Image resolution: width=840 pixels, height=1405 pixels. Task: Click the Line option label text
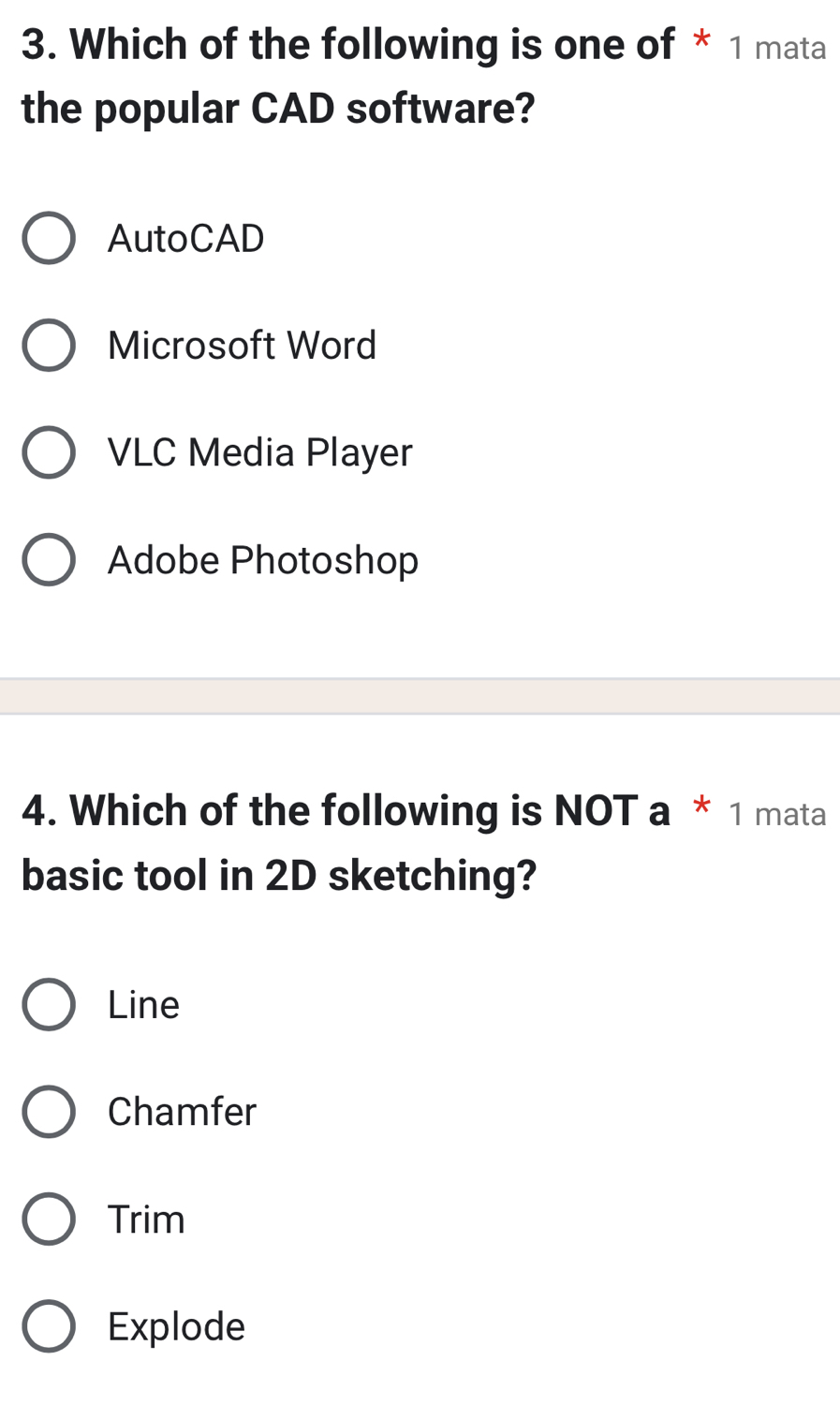(x=143, y=1005)
